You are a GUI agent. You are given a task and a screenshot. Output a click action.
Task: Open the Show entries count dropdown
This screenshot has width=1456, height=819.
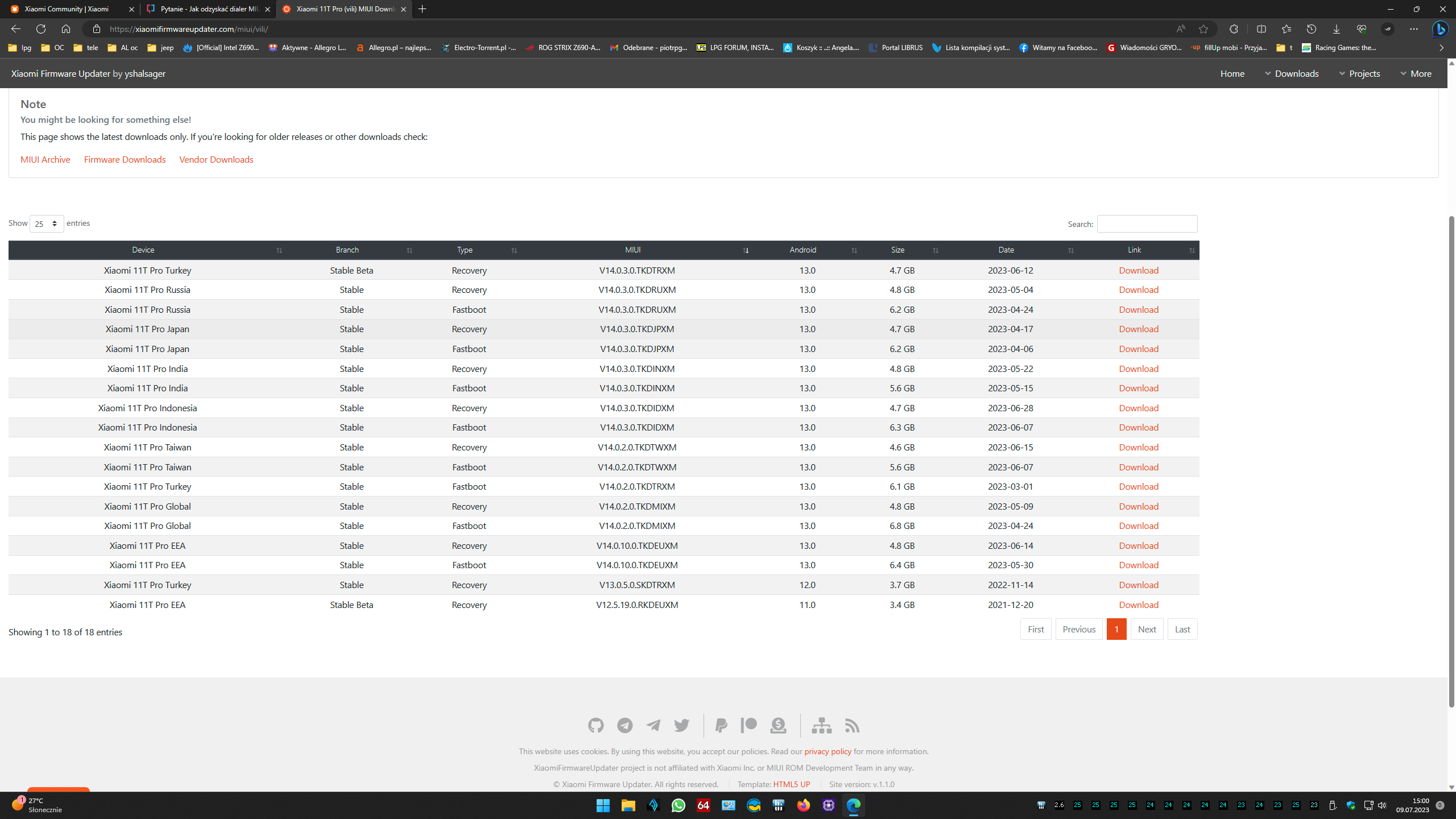[47, 224]
